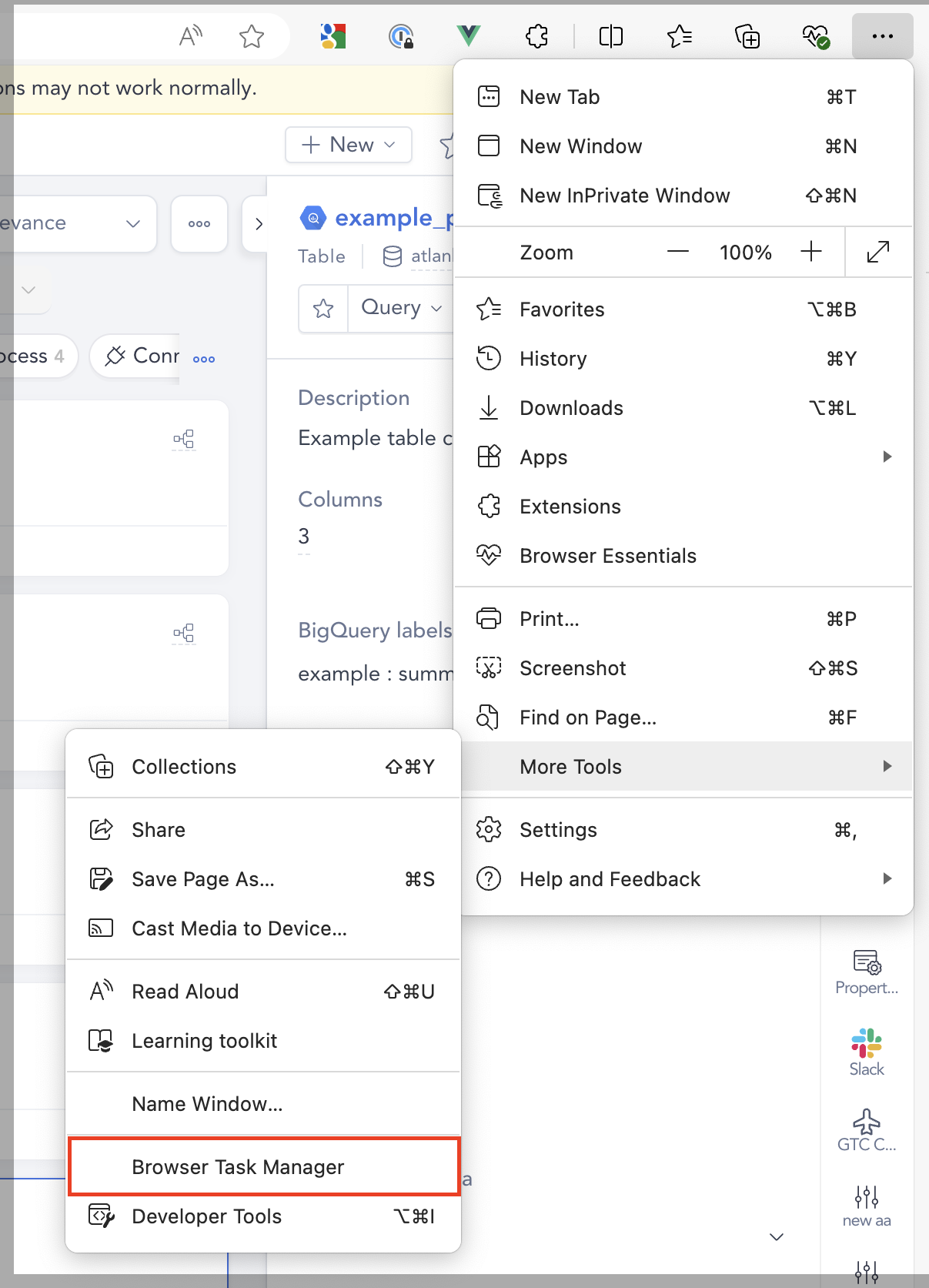Click the blue lock privacy extension icon

pos(401,36)
